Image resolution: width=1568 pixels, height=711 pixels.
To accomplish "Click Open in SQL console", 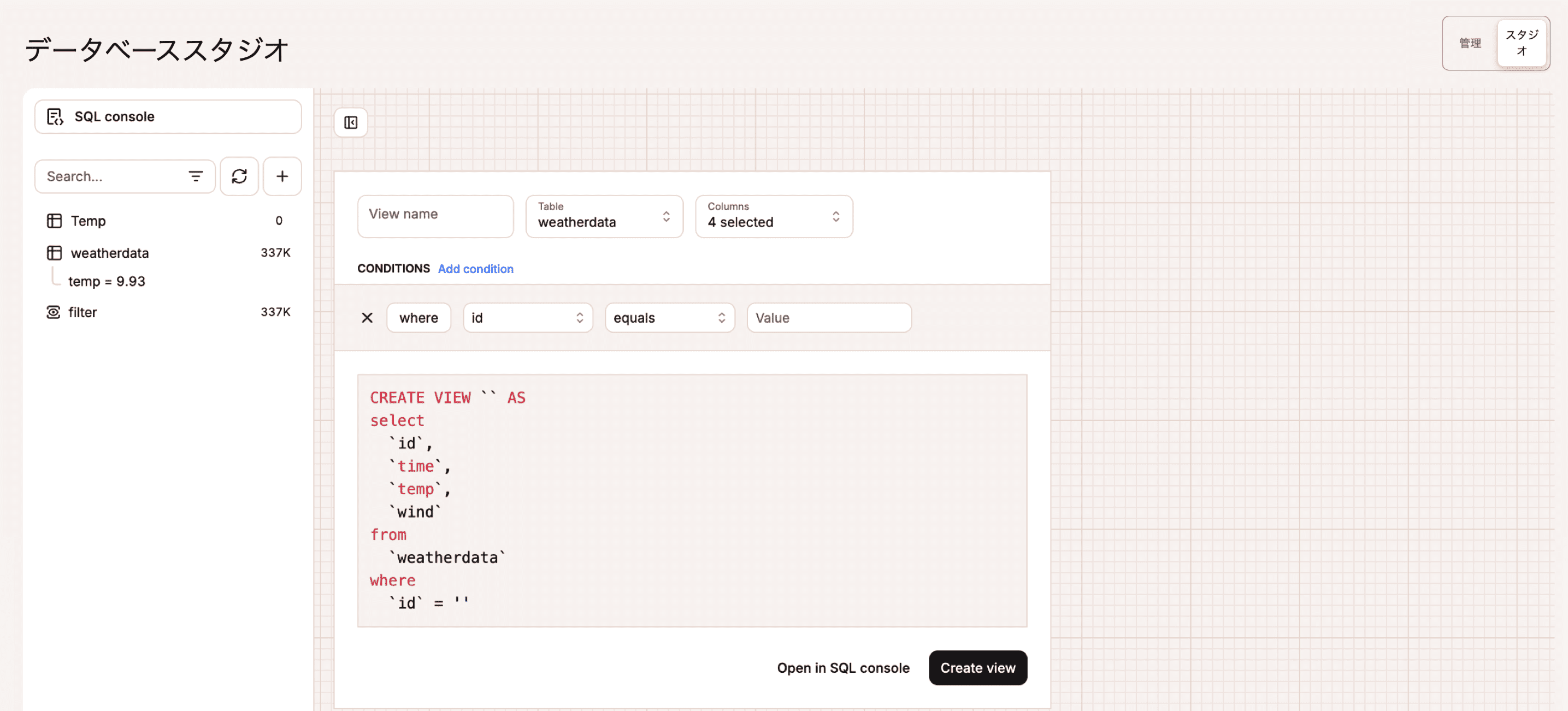I will (842, 668).
